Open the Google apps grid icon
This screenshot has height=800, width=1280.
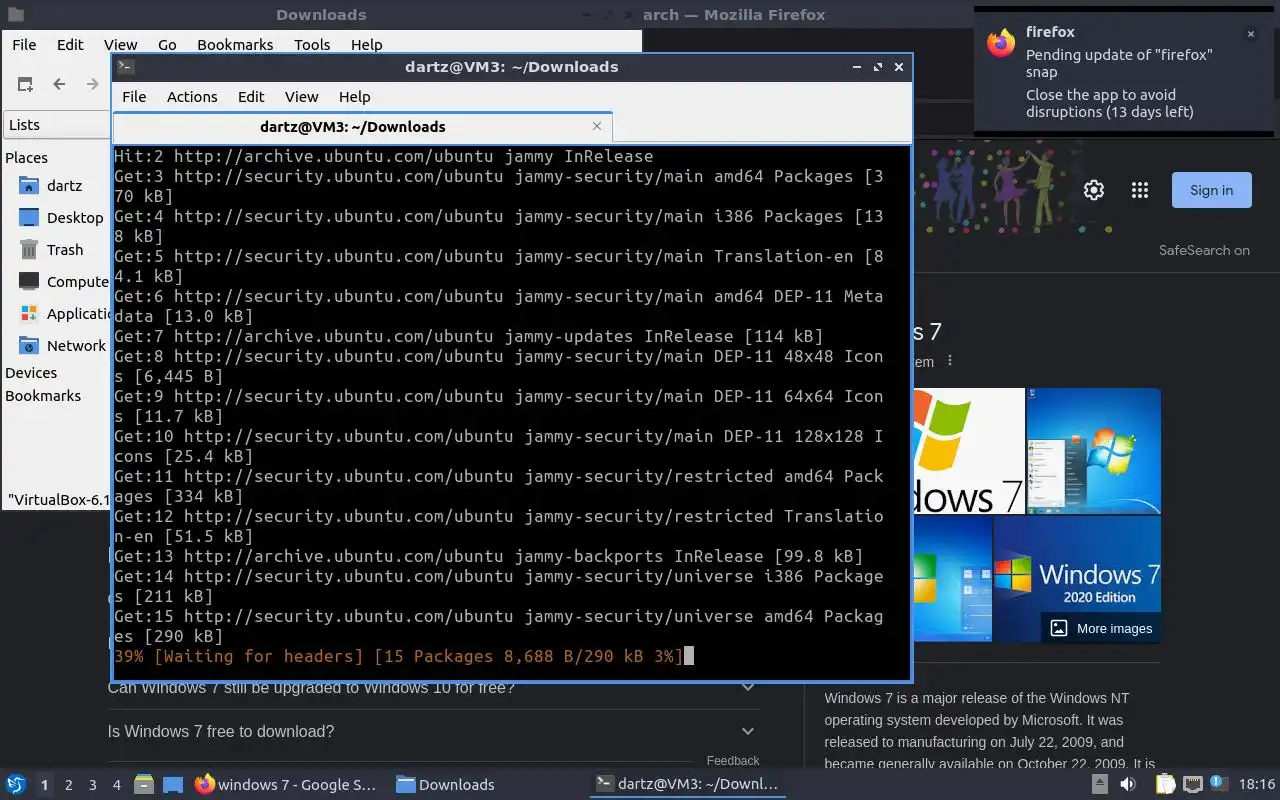(x=1139, y=190)
